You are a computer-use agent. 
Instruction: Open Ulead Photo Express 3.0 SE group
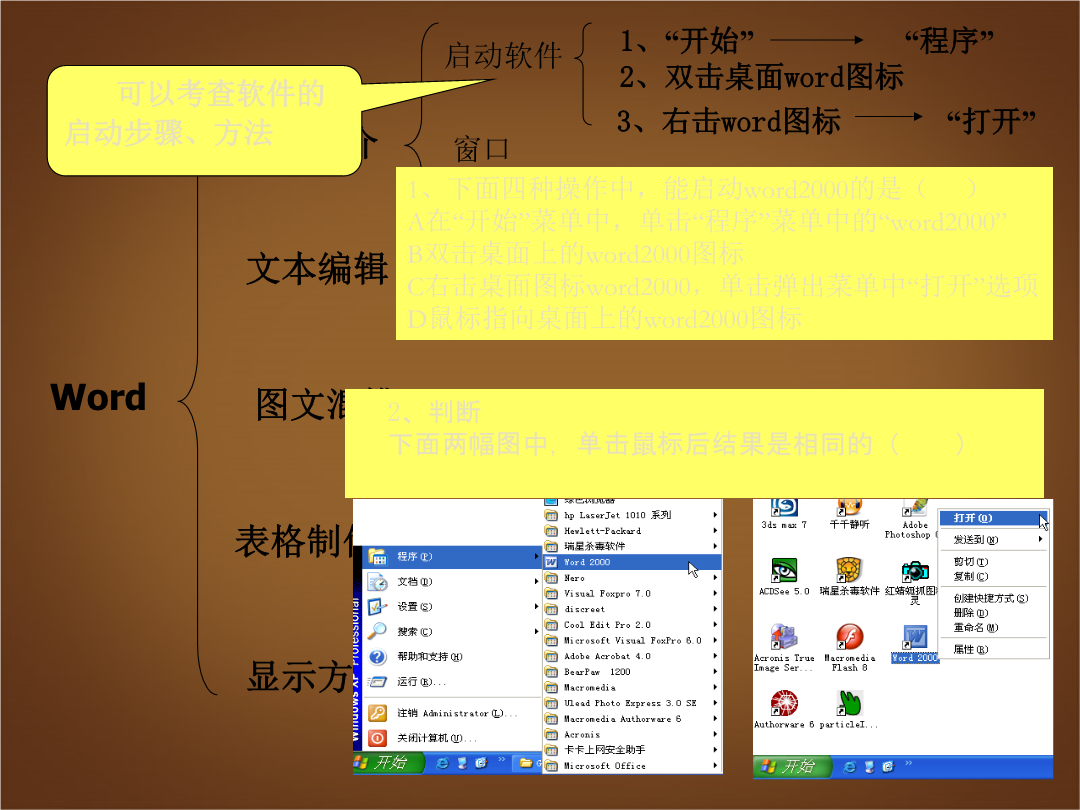(632, 703)
